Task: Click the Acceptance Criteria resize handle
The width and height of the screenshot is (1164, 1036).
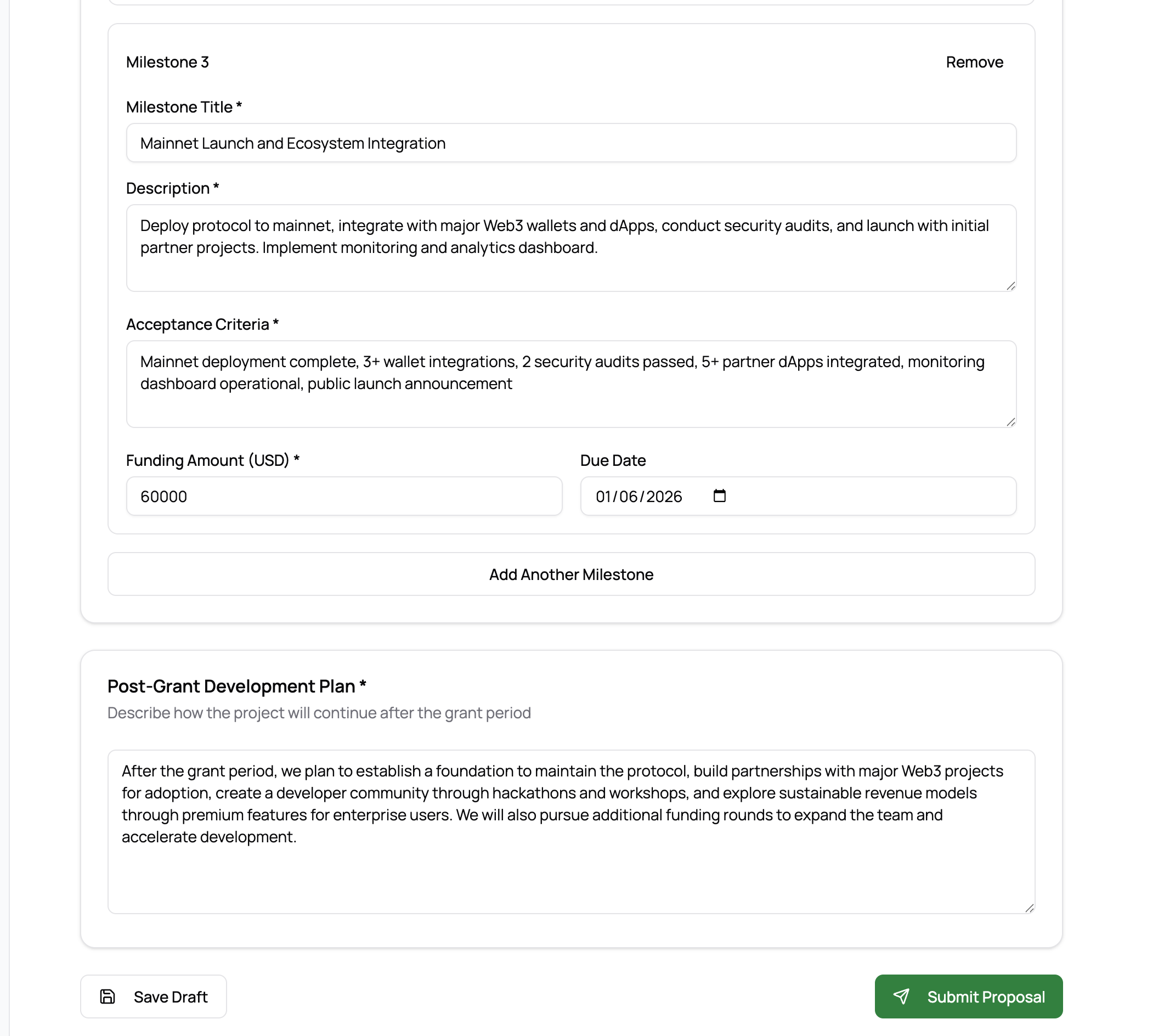Action: [1012, 422]
